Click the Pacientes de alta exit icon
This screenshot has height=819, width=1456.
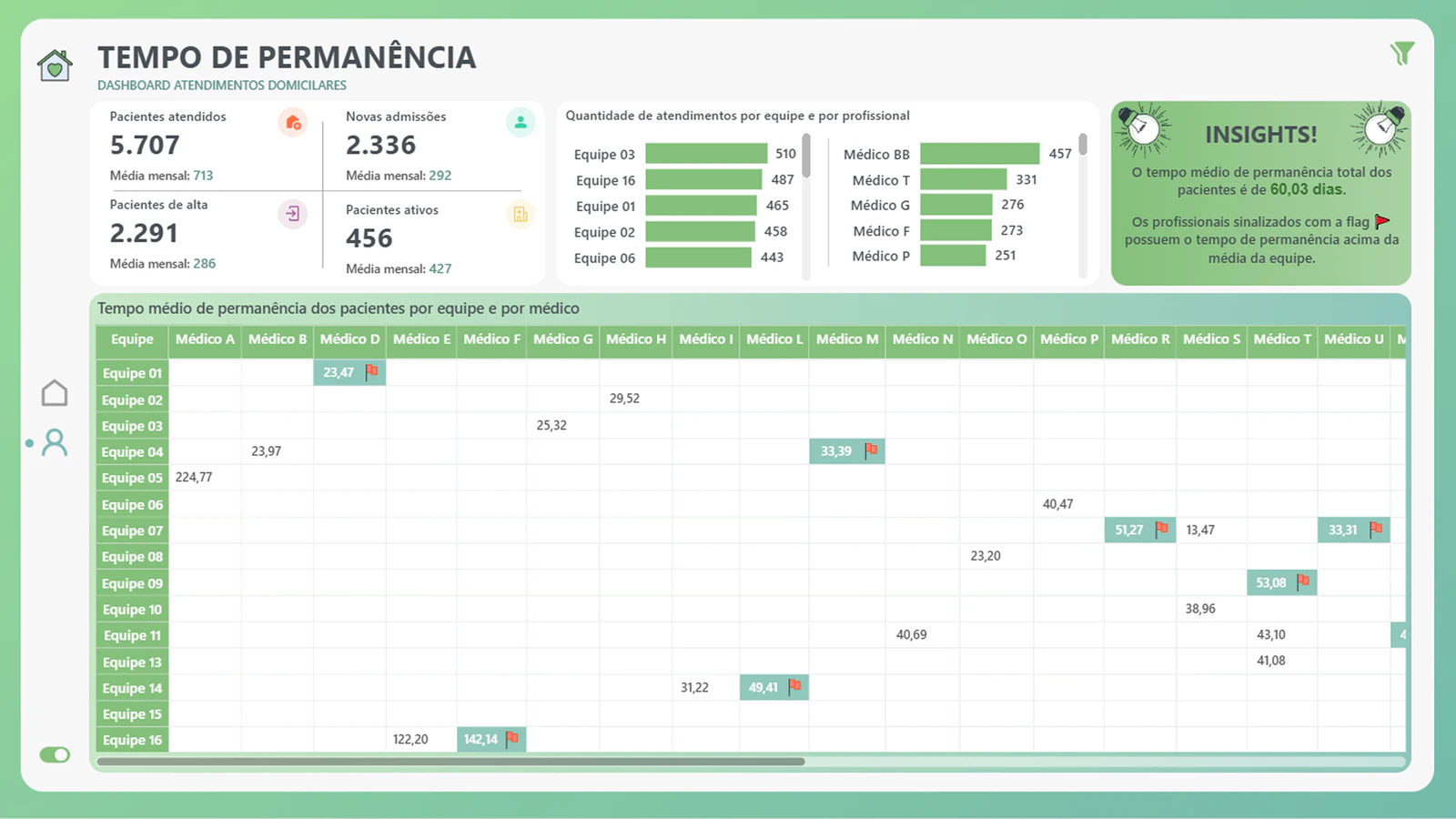293,214
